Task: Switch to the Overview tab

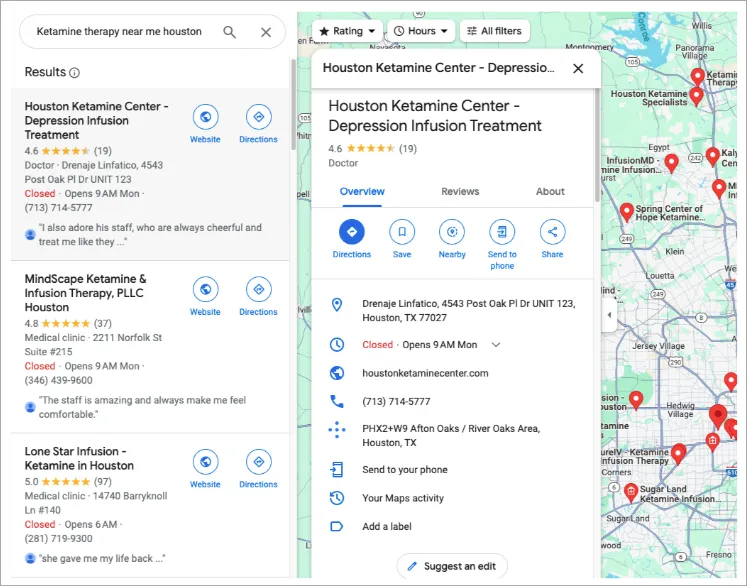Action: point(362,192)
